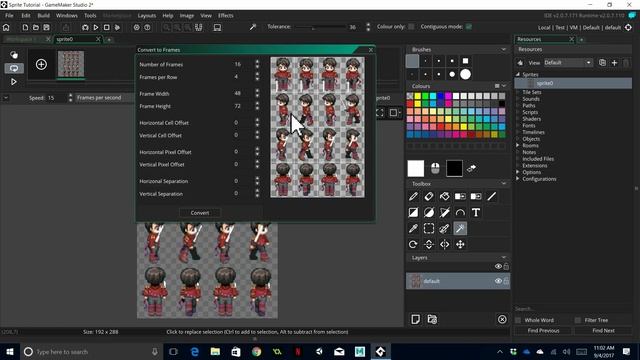Viewport: 640px width, 360px height.
Task: Click the Number of Frames value field
Action: [238, 64]
